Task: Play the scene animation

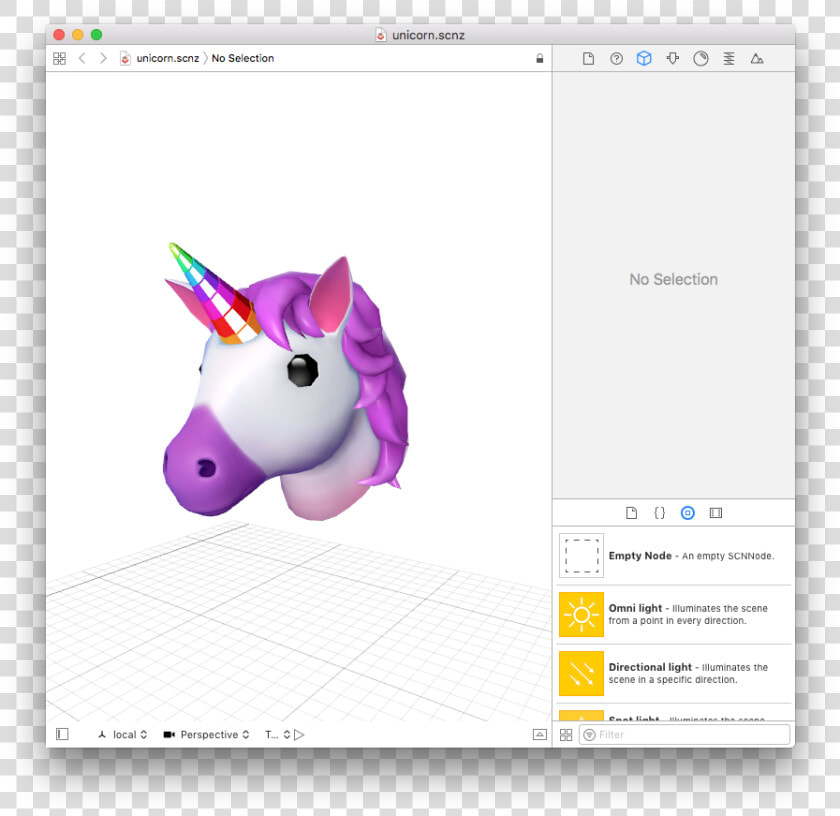Action: click(299, 735)
